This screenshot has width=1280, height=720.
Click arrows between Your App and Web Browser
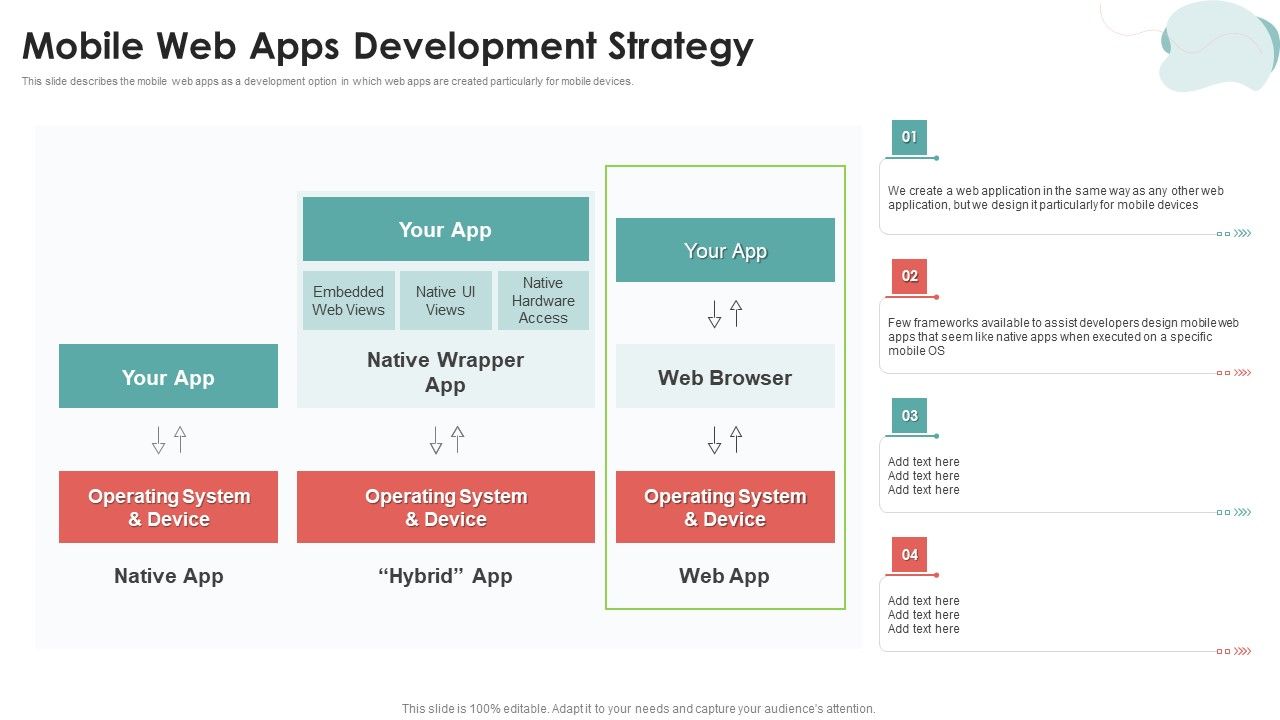pos(725,314)
